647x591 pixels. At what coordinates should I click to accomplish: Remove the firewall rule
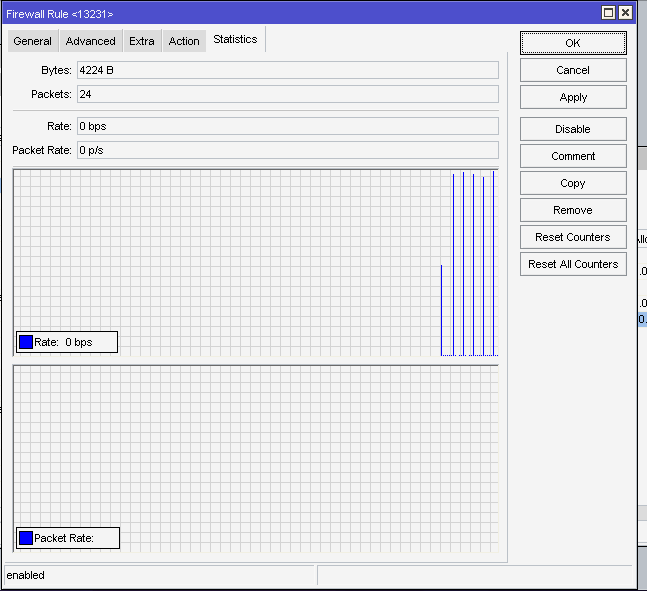point(573,210)
